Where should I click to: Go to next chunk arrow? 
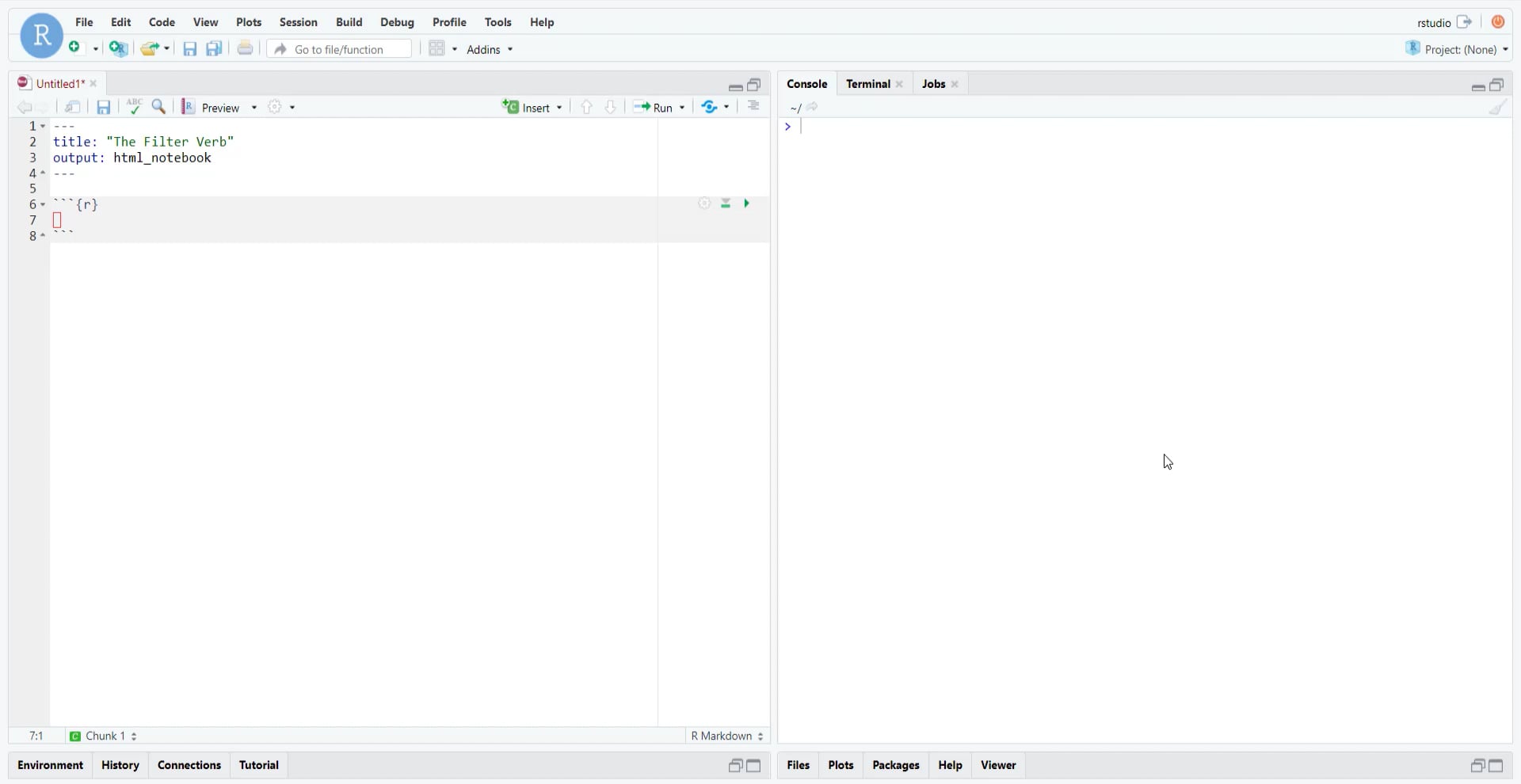pos(610,107)
